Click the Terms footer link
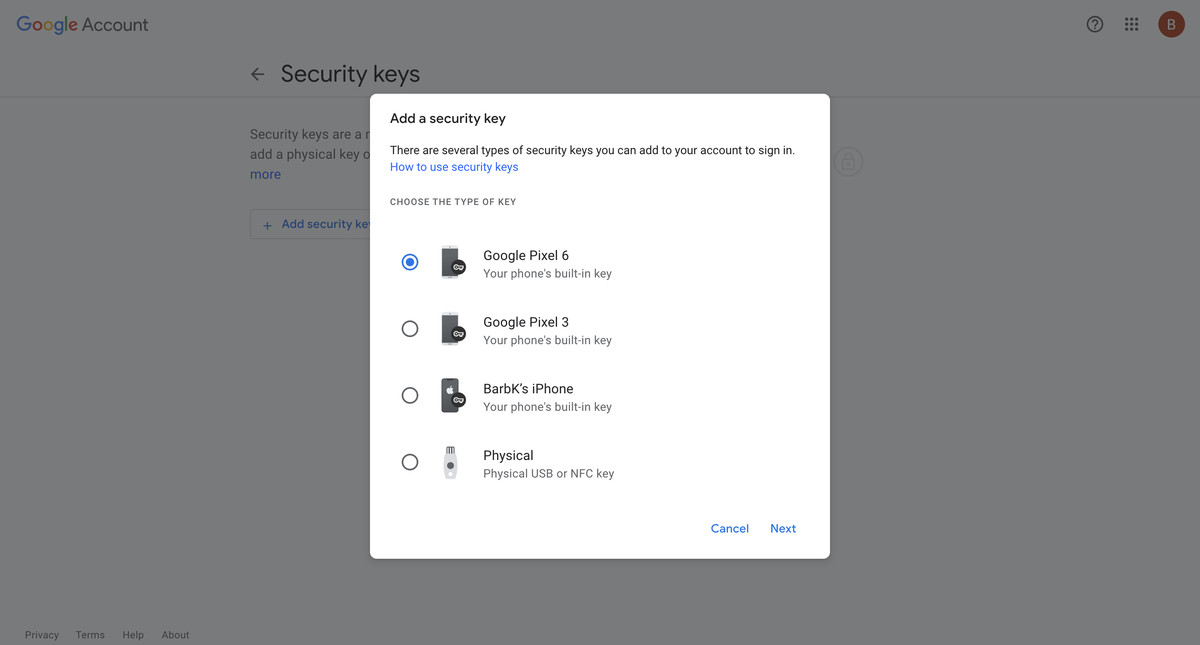The height and width of the screenshot is (645, 1200). tap(90, 634)
